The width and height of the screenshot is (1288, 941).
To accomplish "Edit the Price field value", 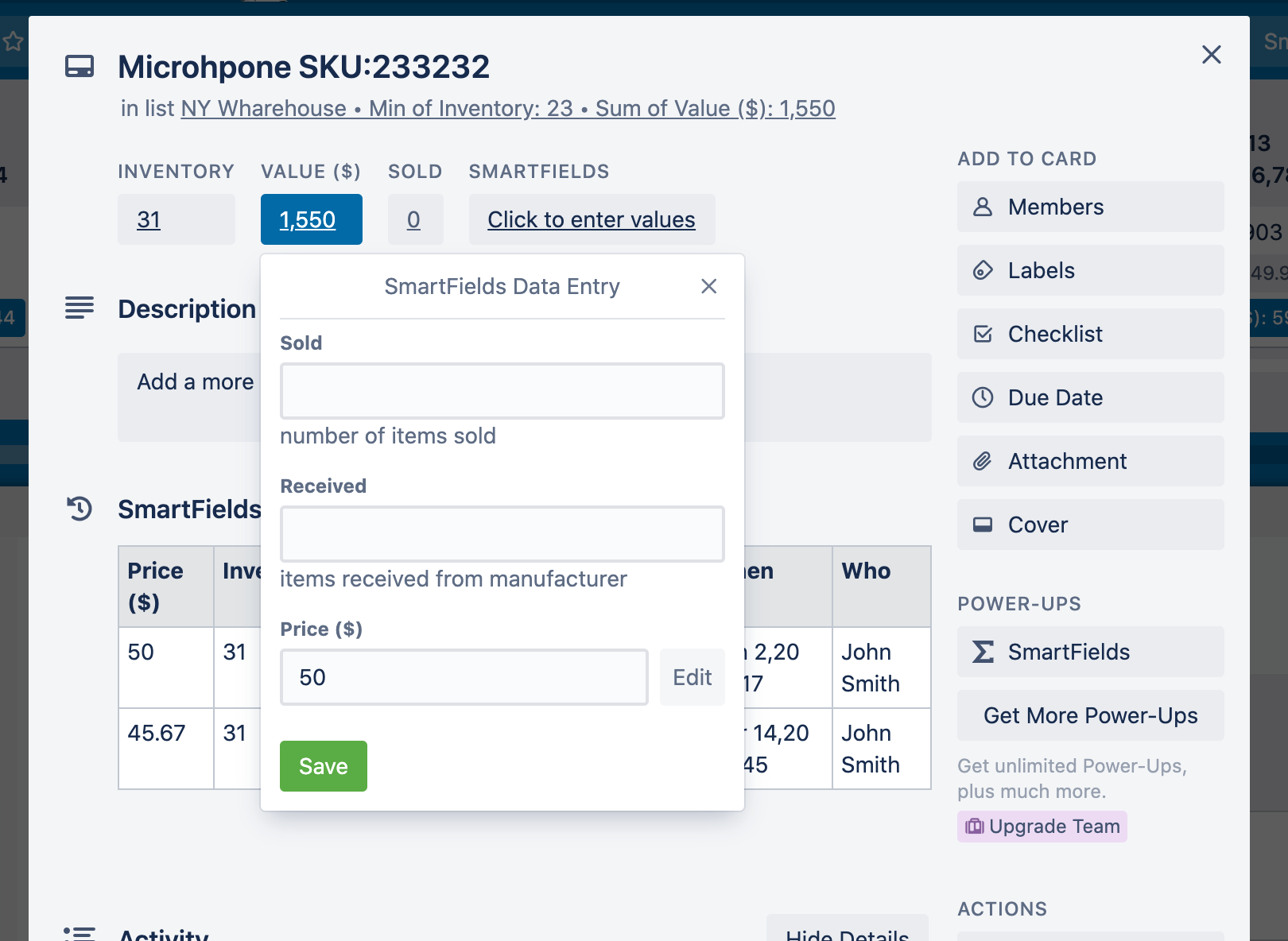I will (691, 676).
